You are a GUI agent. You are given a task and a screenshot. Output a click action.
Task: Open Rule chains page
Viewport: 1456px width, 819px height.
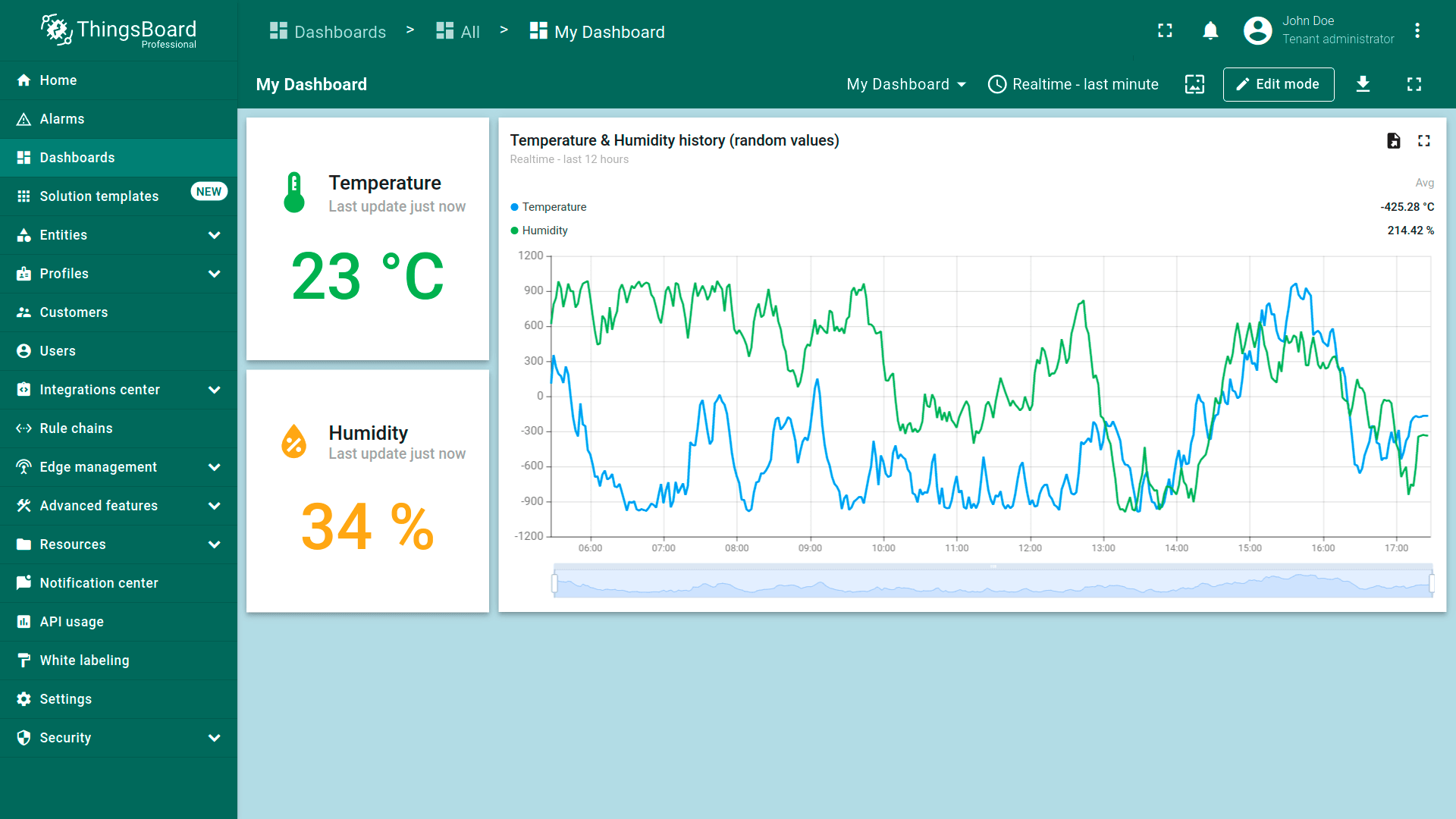click(76, 428)
